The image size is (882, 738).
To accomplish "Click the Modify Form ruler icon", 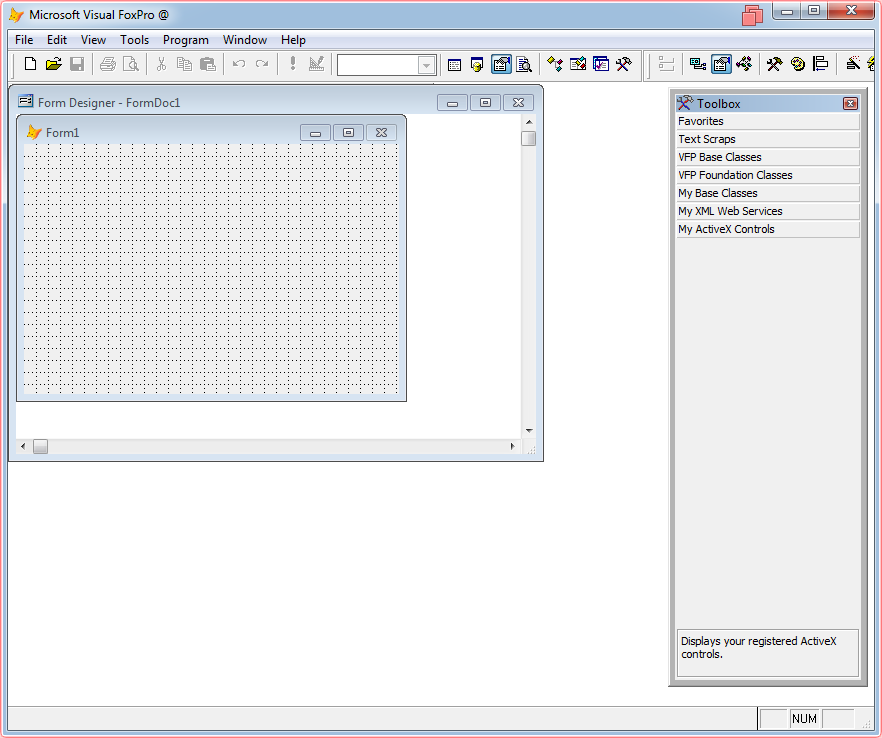I will (316, 64).
